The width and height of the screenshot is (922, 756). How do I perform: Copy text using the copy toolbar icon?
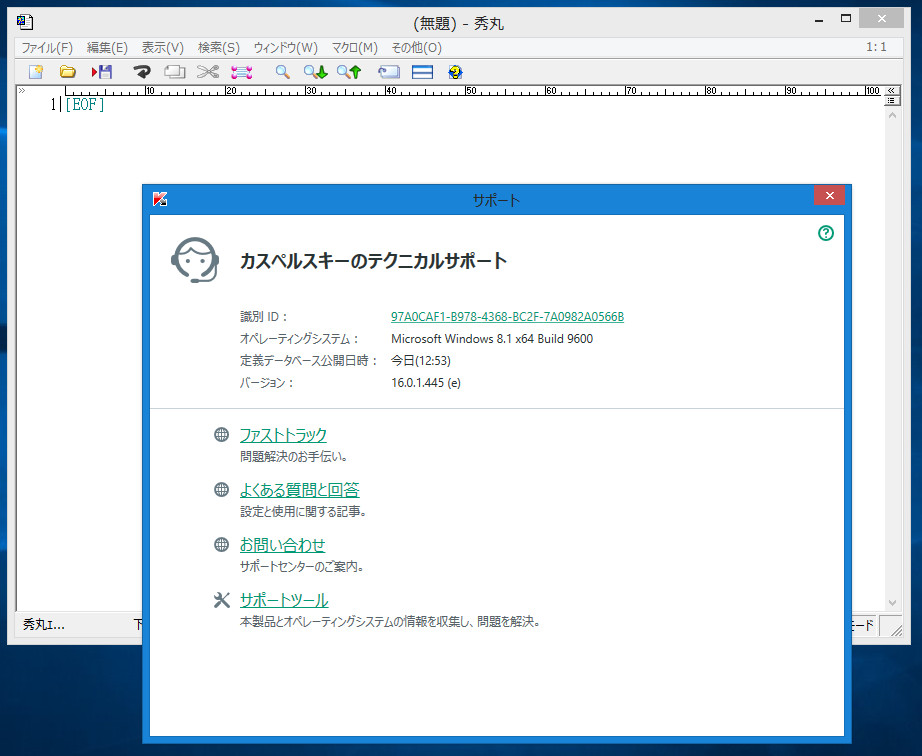click(174, 71)
